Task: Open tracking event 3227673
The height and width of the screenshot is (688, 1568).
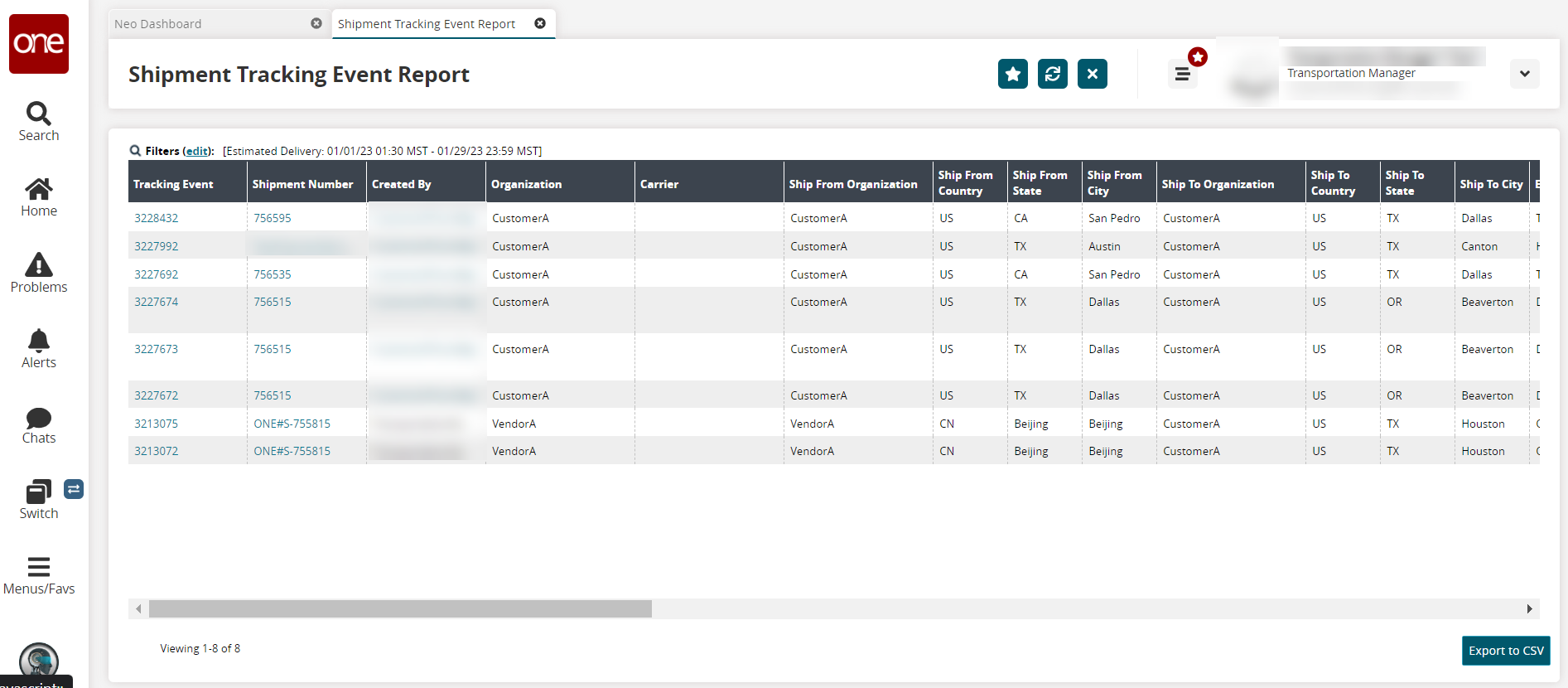Action: click(x=157, y=349)
